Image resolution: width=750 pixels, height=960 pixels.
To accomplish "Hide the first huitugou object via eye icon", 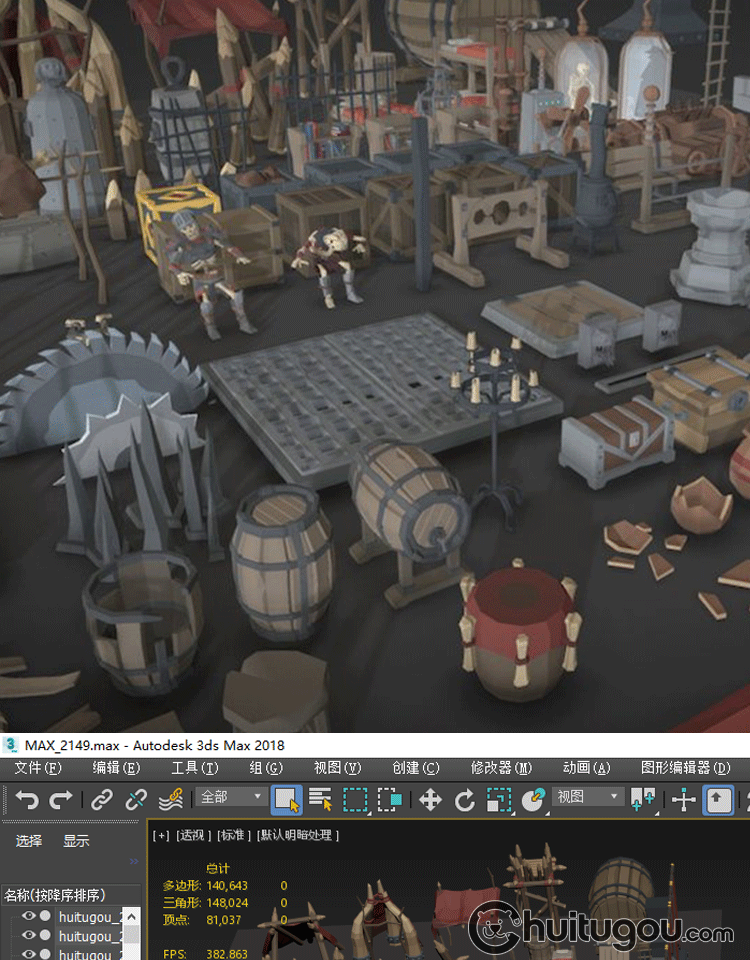I will (28, 917).
